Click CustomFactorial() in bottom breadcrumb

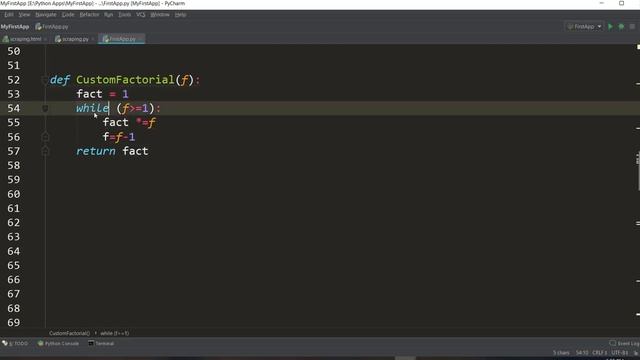click(69, 333)
